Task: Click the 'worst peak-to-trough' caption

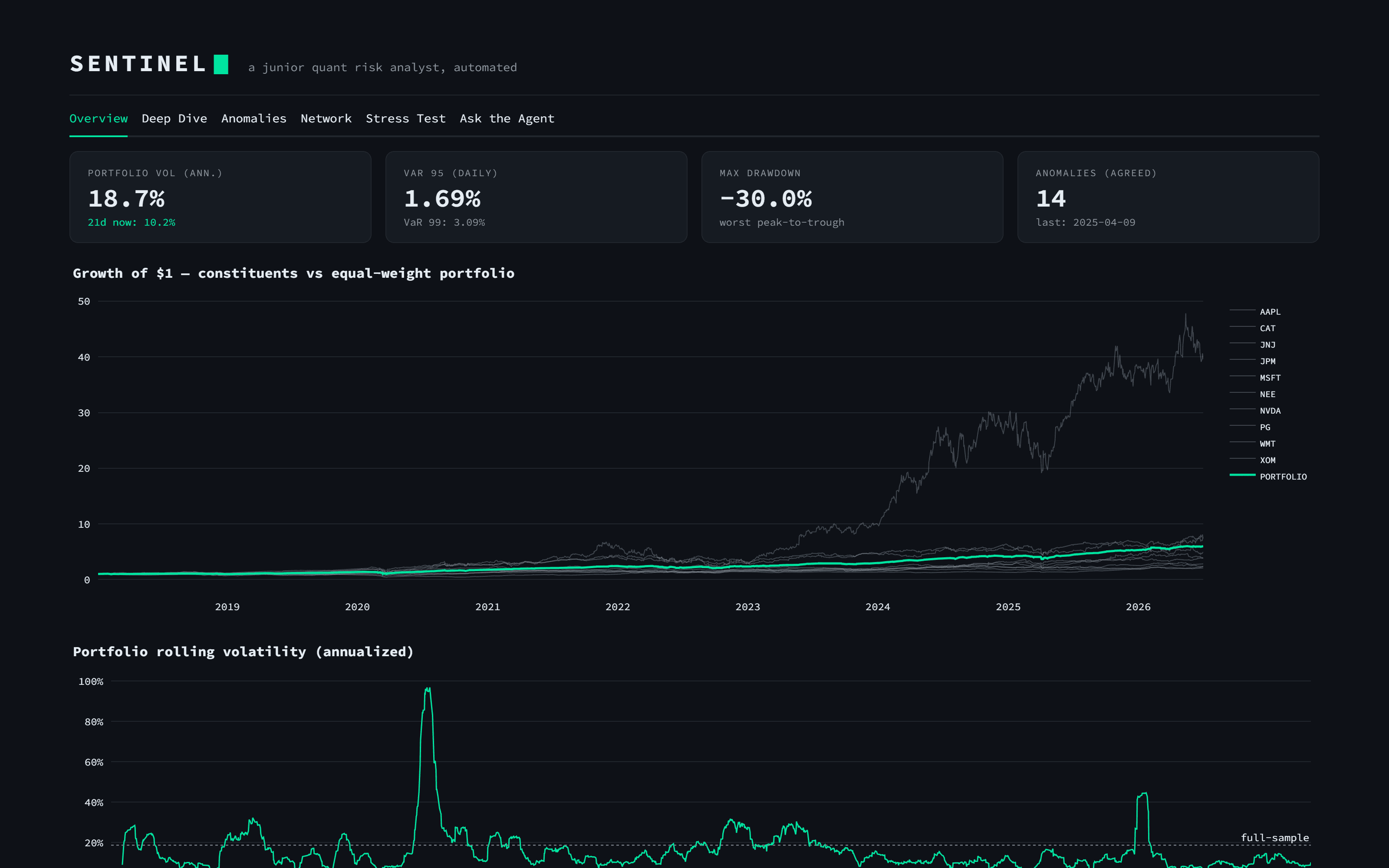Action: pyautogui.click(x=782, y=222)
